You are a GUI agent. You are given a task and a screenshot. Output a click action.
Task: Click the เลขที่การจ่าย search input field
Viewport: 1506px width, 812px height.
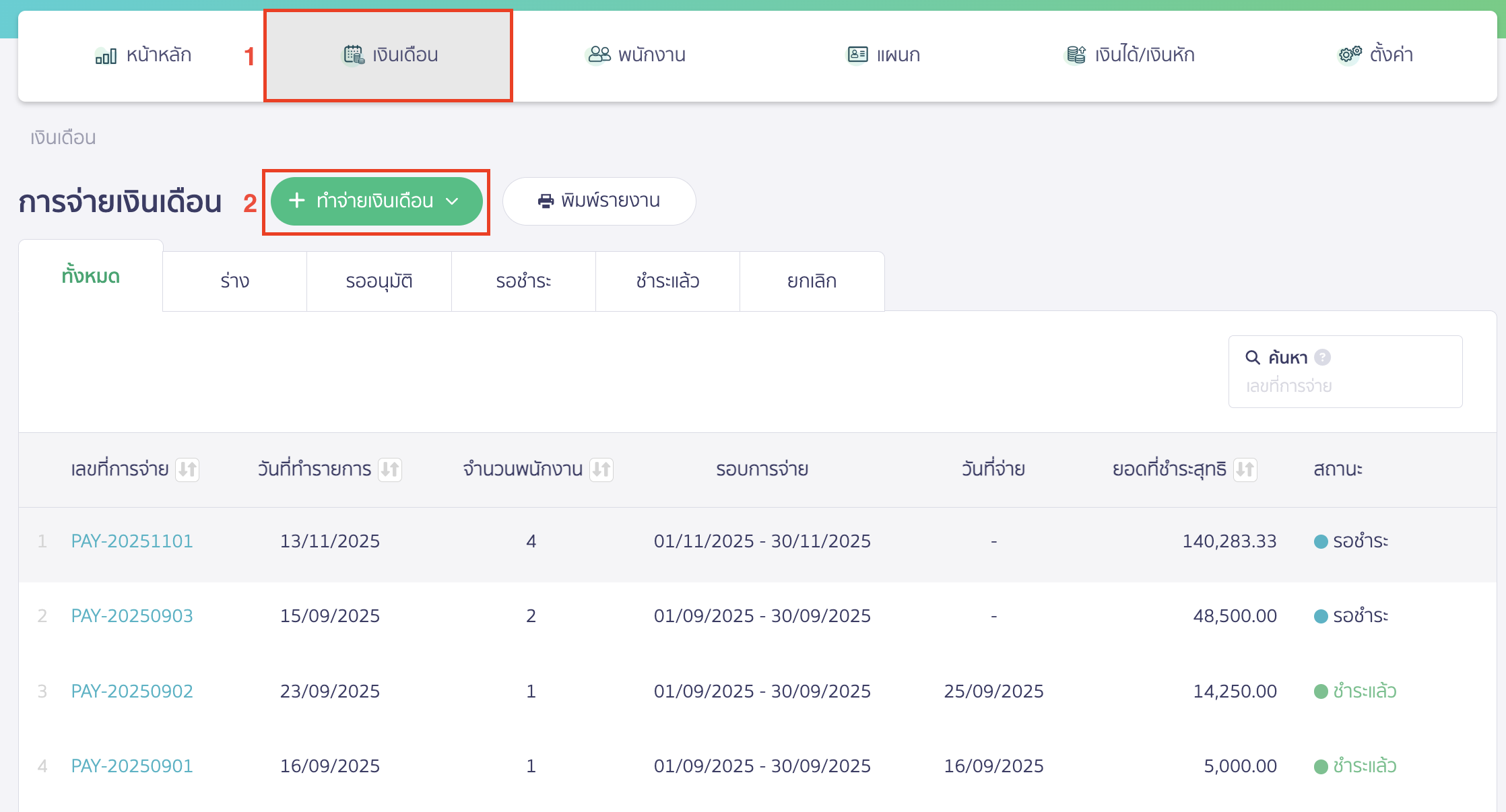click(1344, 386)
